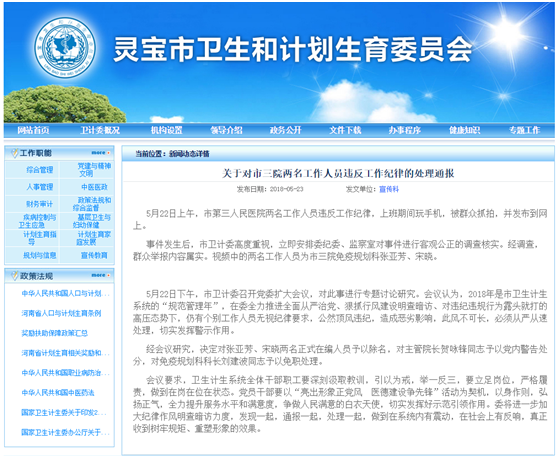Viewport: 558px width, 458px height.
Task: Click the article title heading
Action: coord(338,173)
